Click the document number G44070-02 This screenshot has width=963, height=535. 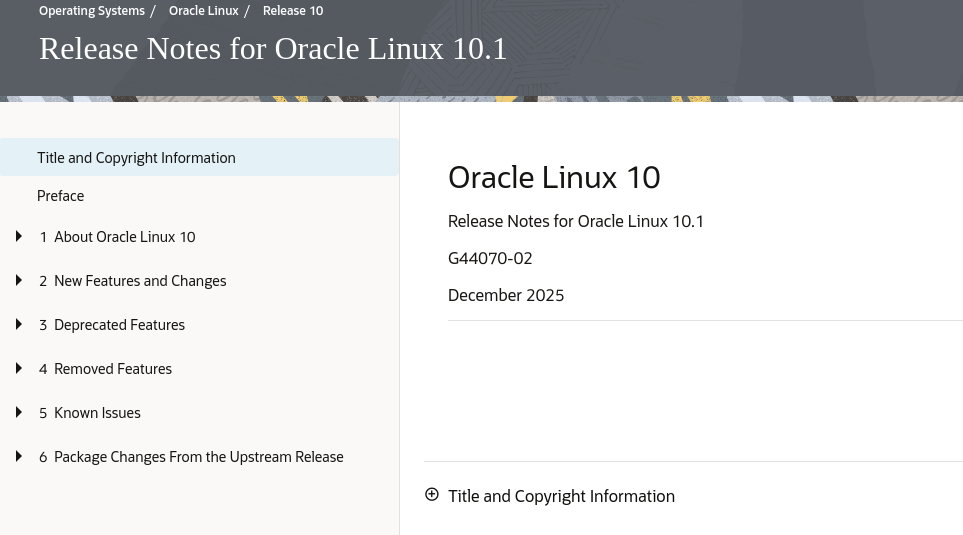coord(490,259)
